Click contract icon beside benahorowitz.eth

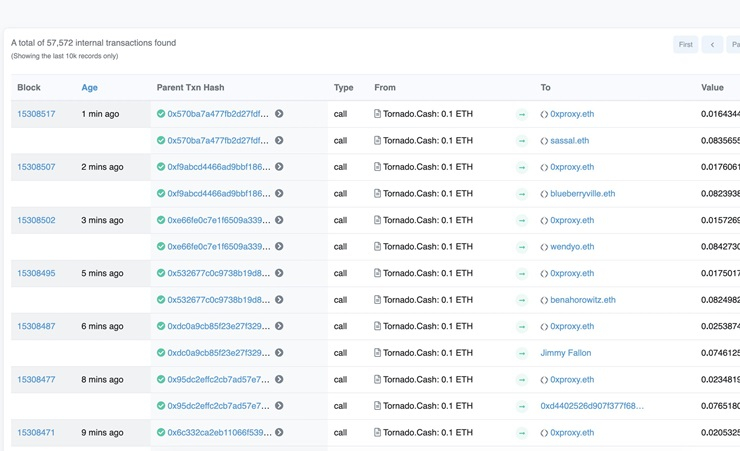[x=544, y=300]
